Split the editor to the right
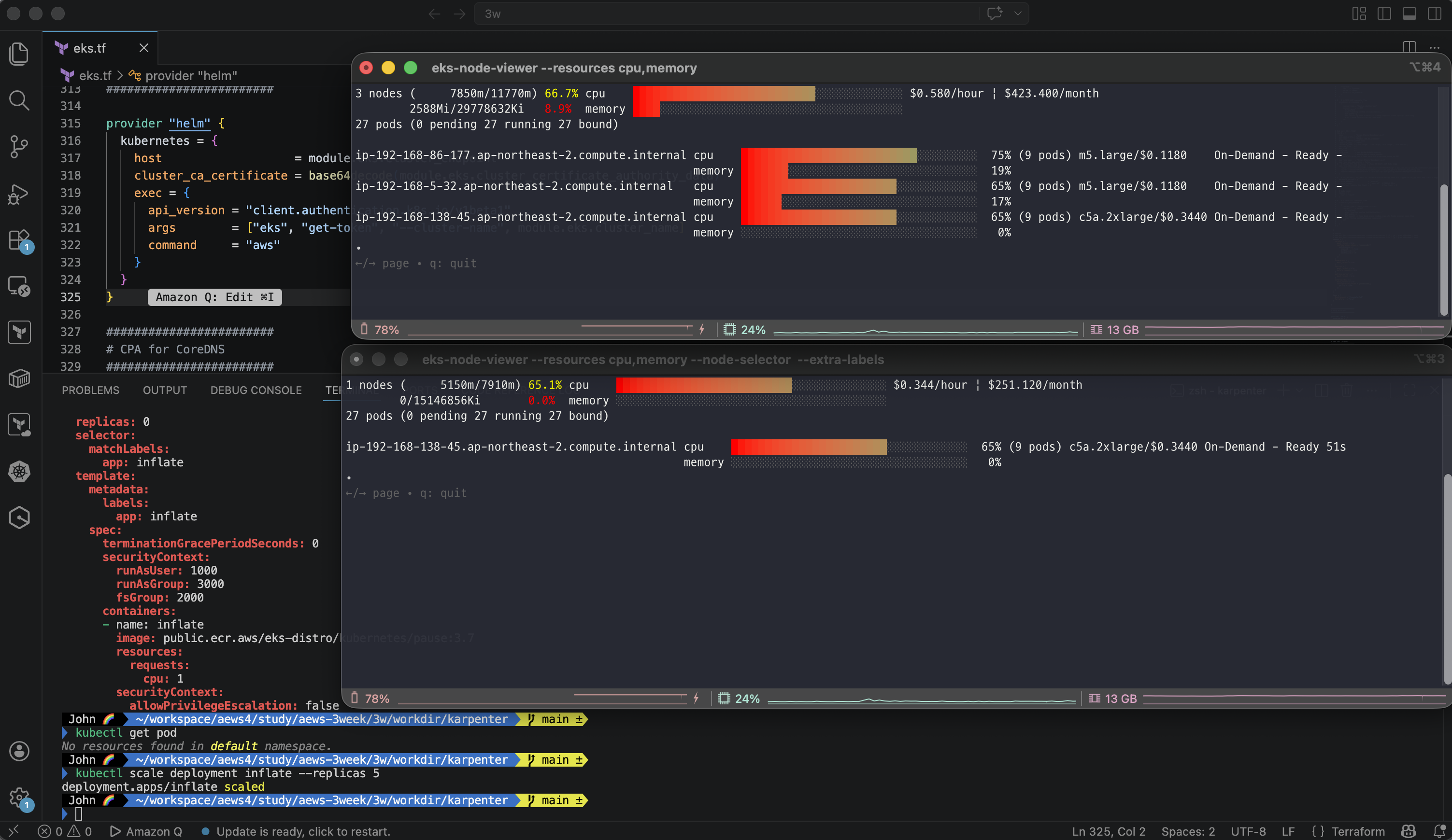1452x840 pixels. 1409,47
